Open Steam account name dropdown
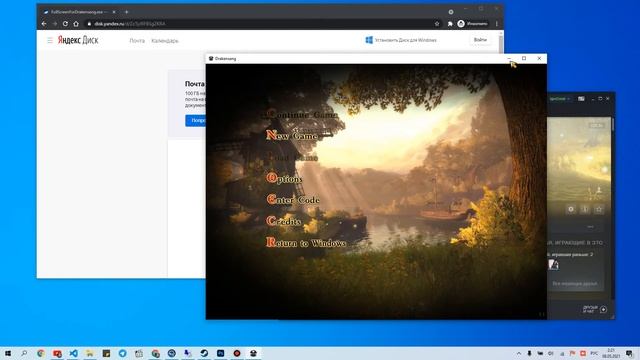The height and width of the screenshot is (360, 640). tap(560, 99)
